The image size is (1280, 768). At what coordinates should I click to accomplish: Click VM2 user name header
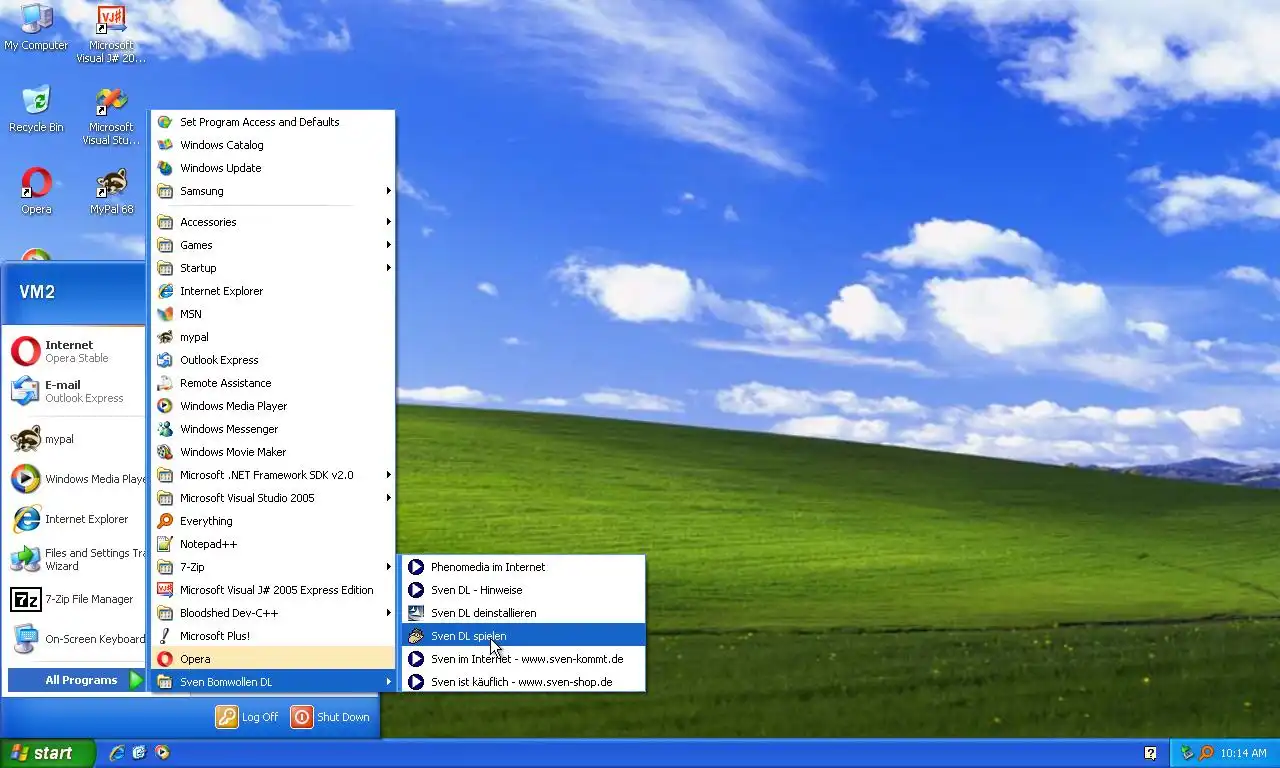[37, 292]
